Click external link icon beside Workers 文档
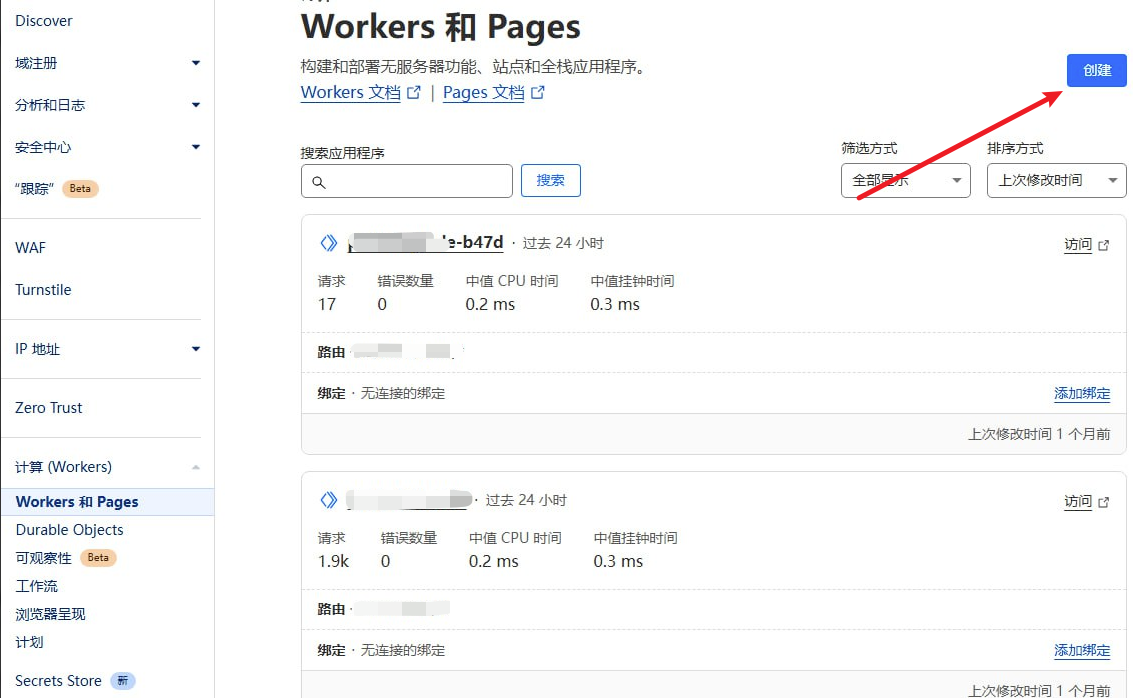This screenshot has height=698, width=1133. click(x=414, y=92)
